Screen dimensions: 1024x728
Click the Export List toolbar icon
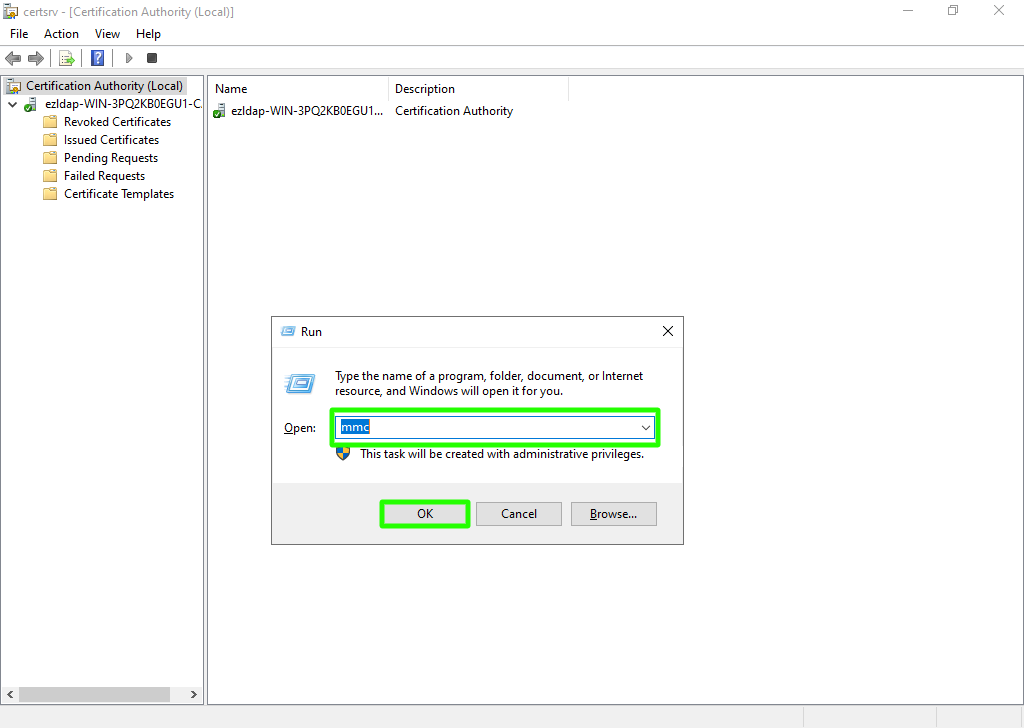[67, 58]
